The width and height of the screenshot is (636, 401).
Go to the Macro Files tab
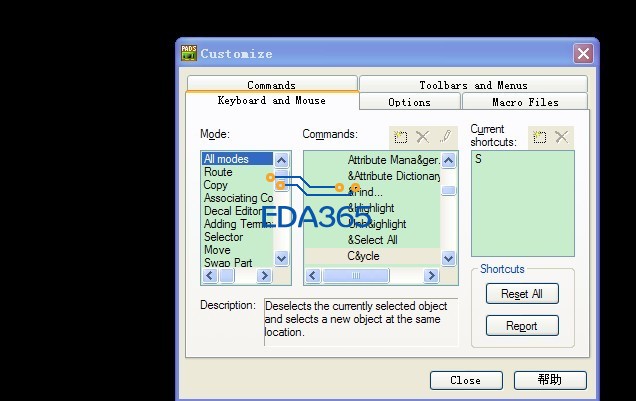coord(525,102)
